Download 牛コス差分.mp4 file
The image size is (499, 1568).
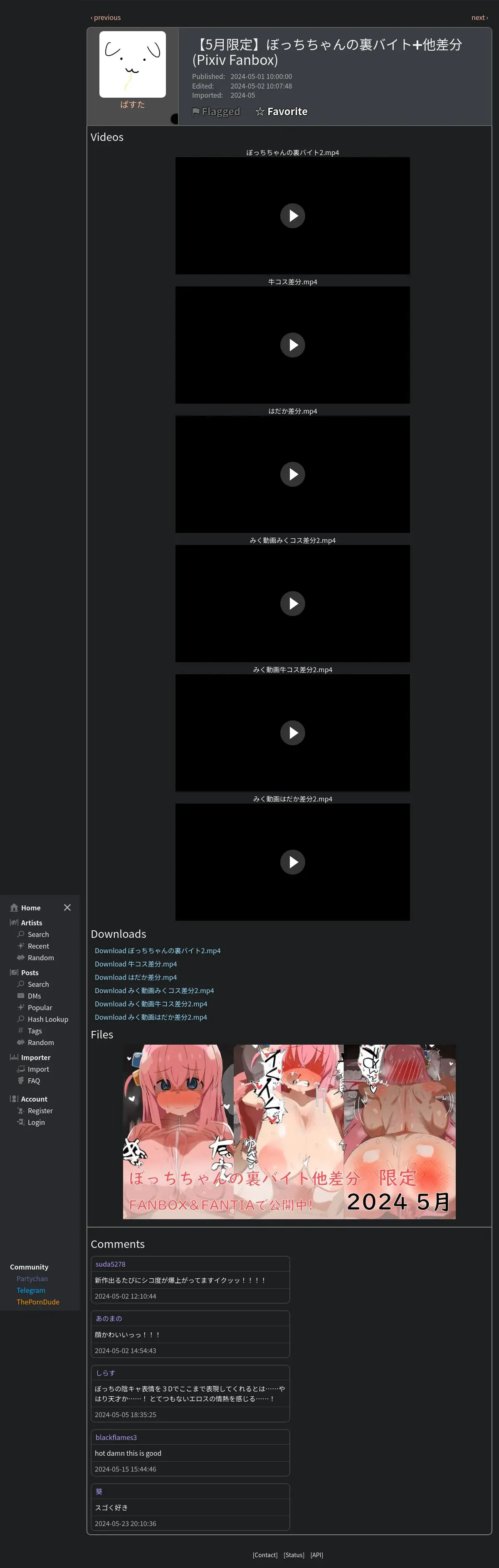136,964
